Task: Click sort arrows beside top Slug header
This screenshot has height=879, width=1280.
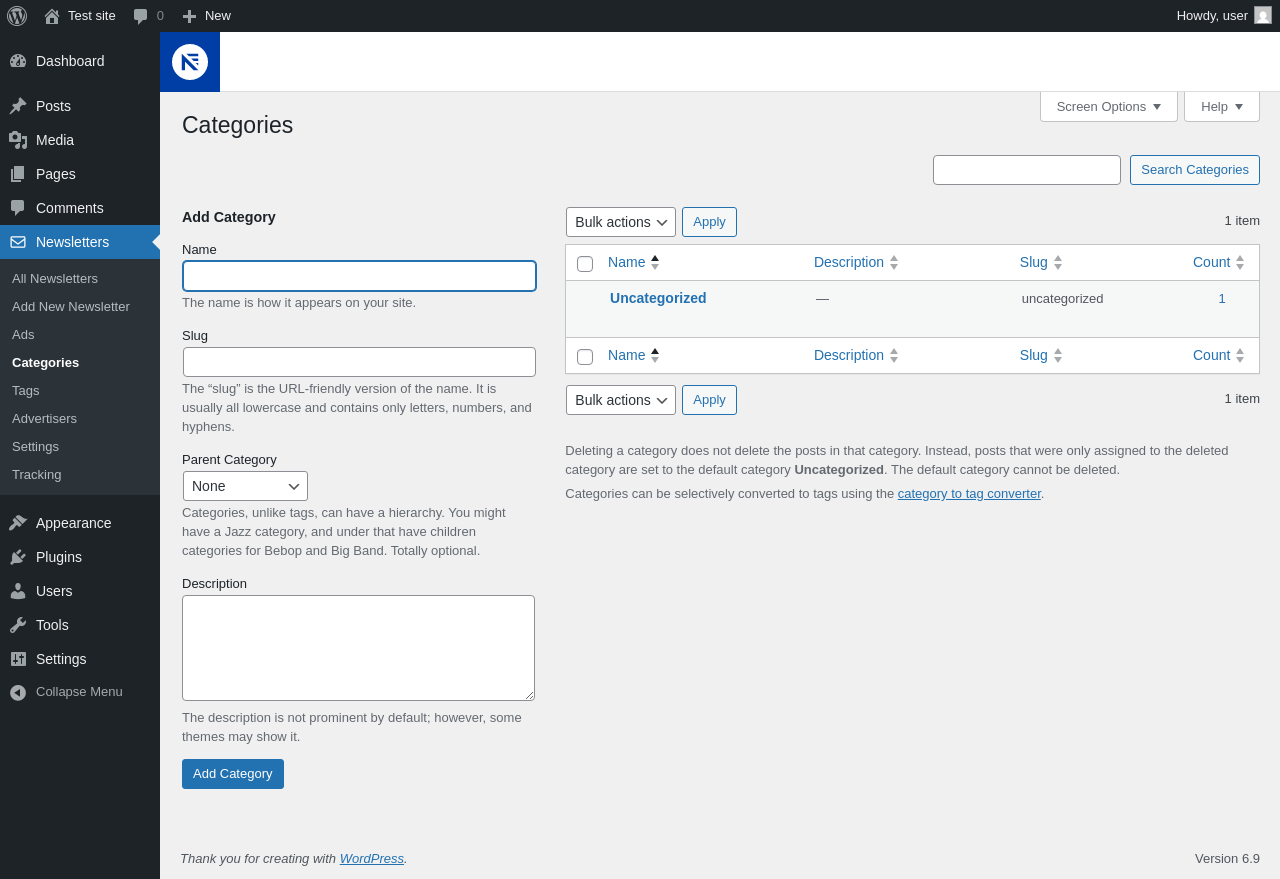Action: click(x=1058, y=262)
